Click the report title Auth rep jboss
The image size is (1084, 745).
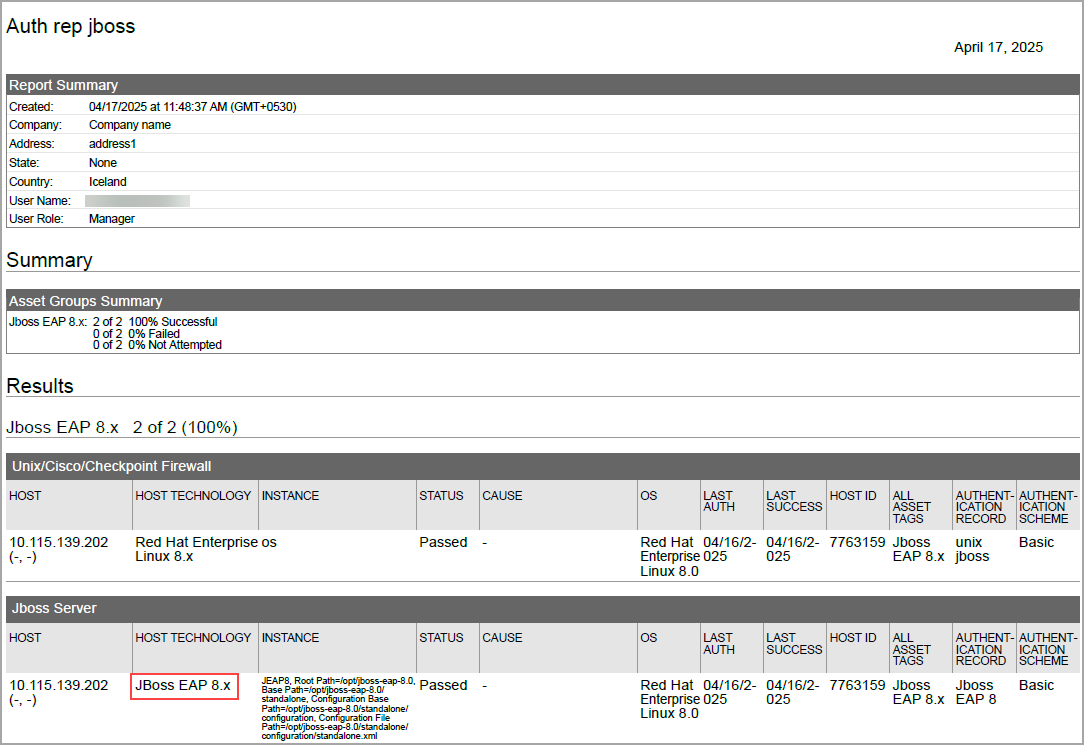pos(71,26)
